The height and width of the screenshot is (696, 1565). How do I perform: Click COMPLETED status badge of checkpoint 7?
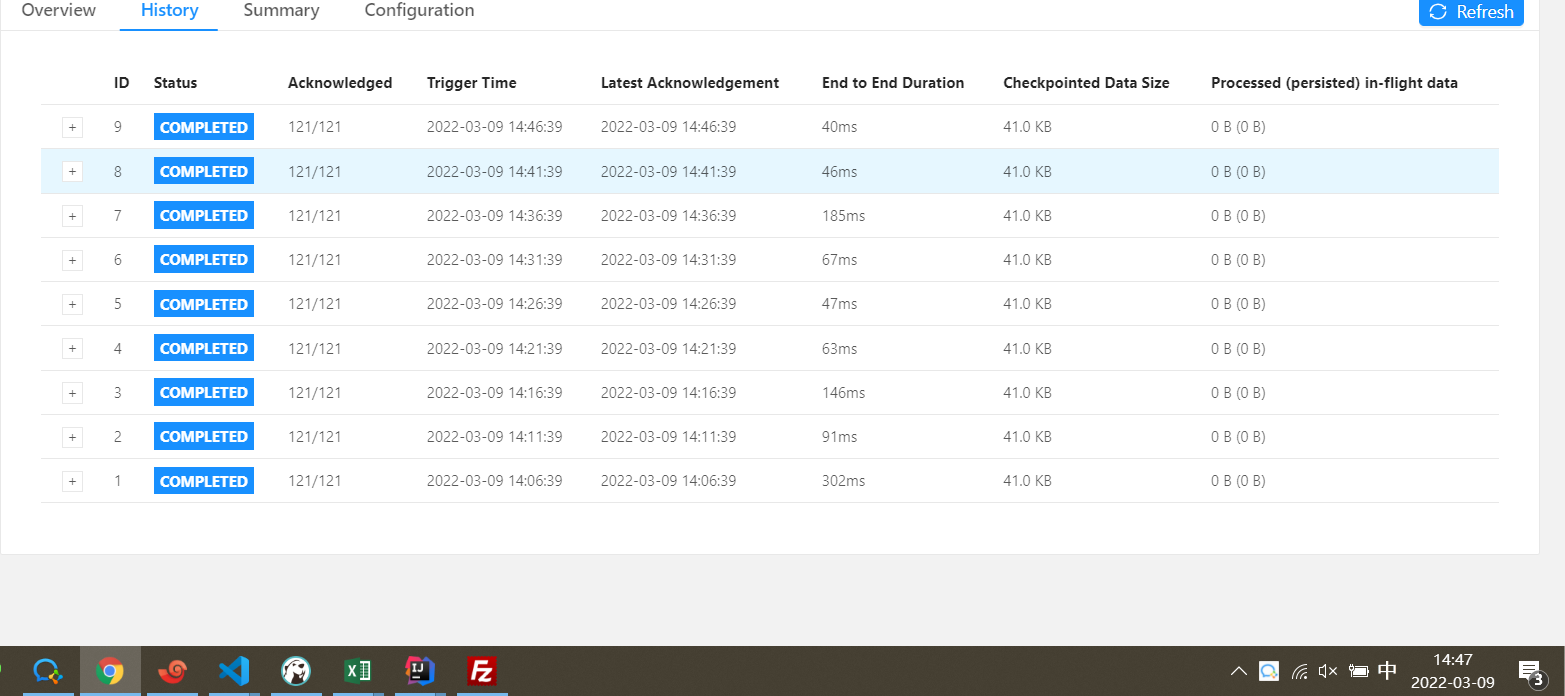[x=204, y=216]
